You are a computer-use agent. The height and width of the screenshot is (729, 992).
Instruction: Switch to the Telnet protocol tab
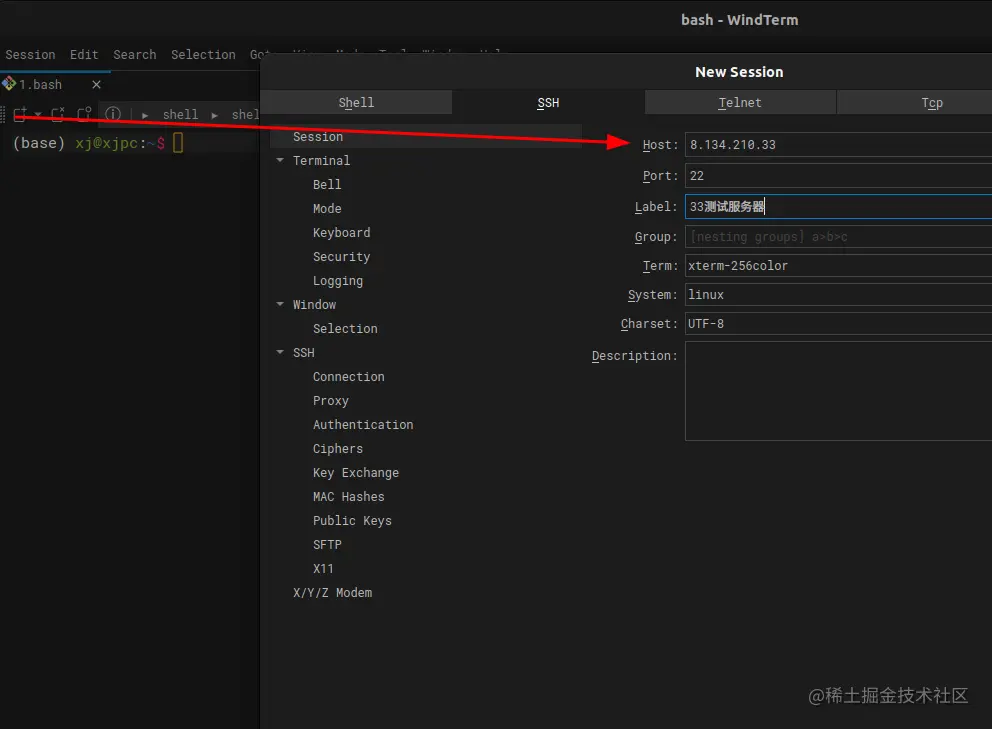pyautogui.click(x=740, y=103)
